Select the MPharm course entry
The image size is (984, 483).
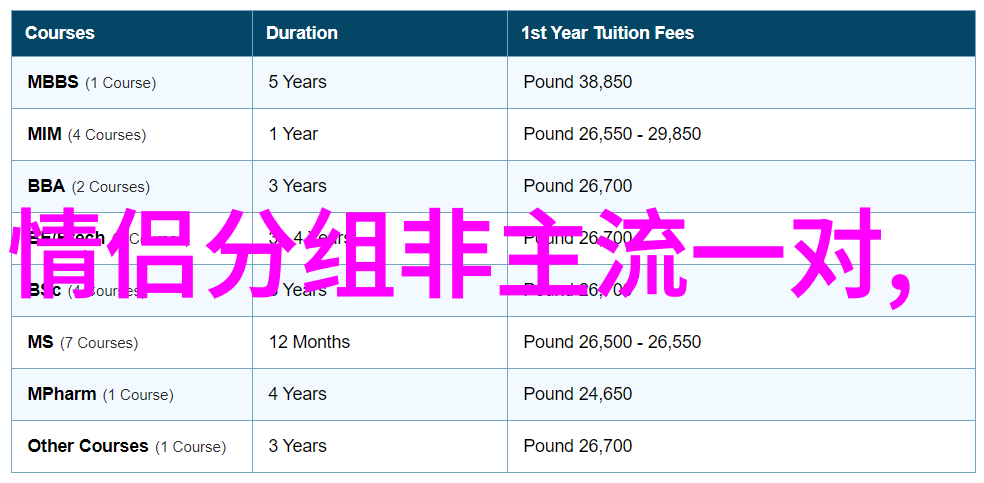pyautogui.click(x=100, y=395)
